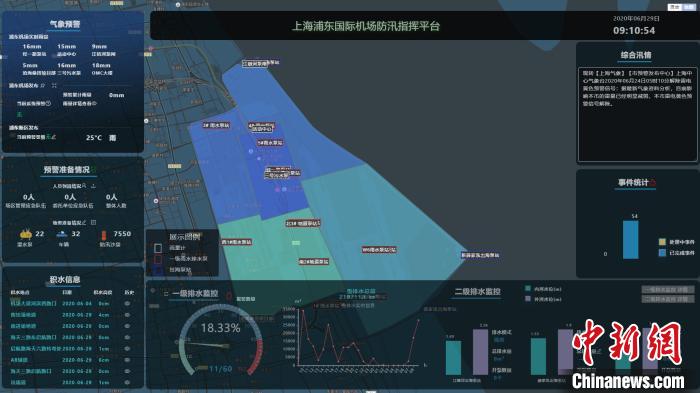Toggle 出海泵站 blue box in map legend

click(158, 270)
